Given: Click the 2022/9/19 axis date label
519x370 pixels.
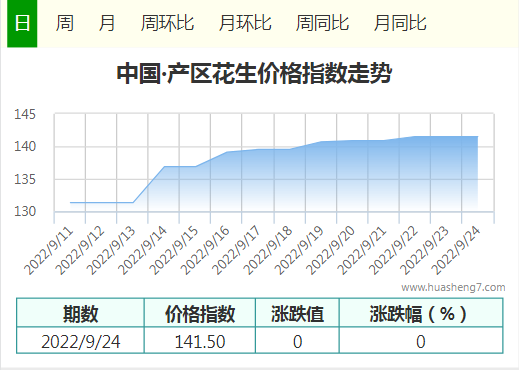Looking at the screenshot, I should pos(299,250).
